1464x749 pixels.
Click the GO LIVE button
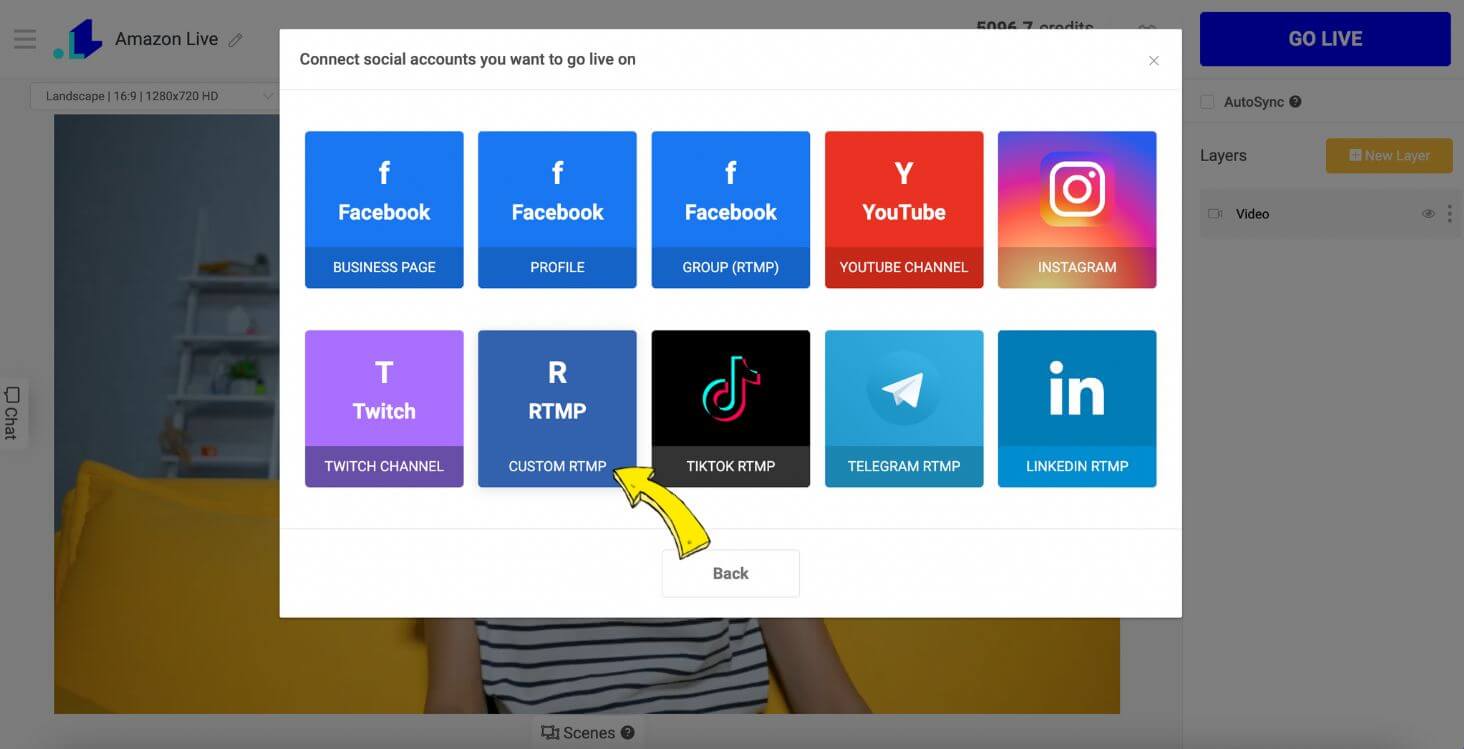point(1325,39)
